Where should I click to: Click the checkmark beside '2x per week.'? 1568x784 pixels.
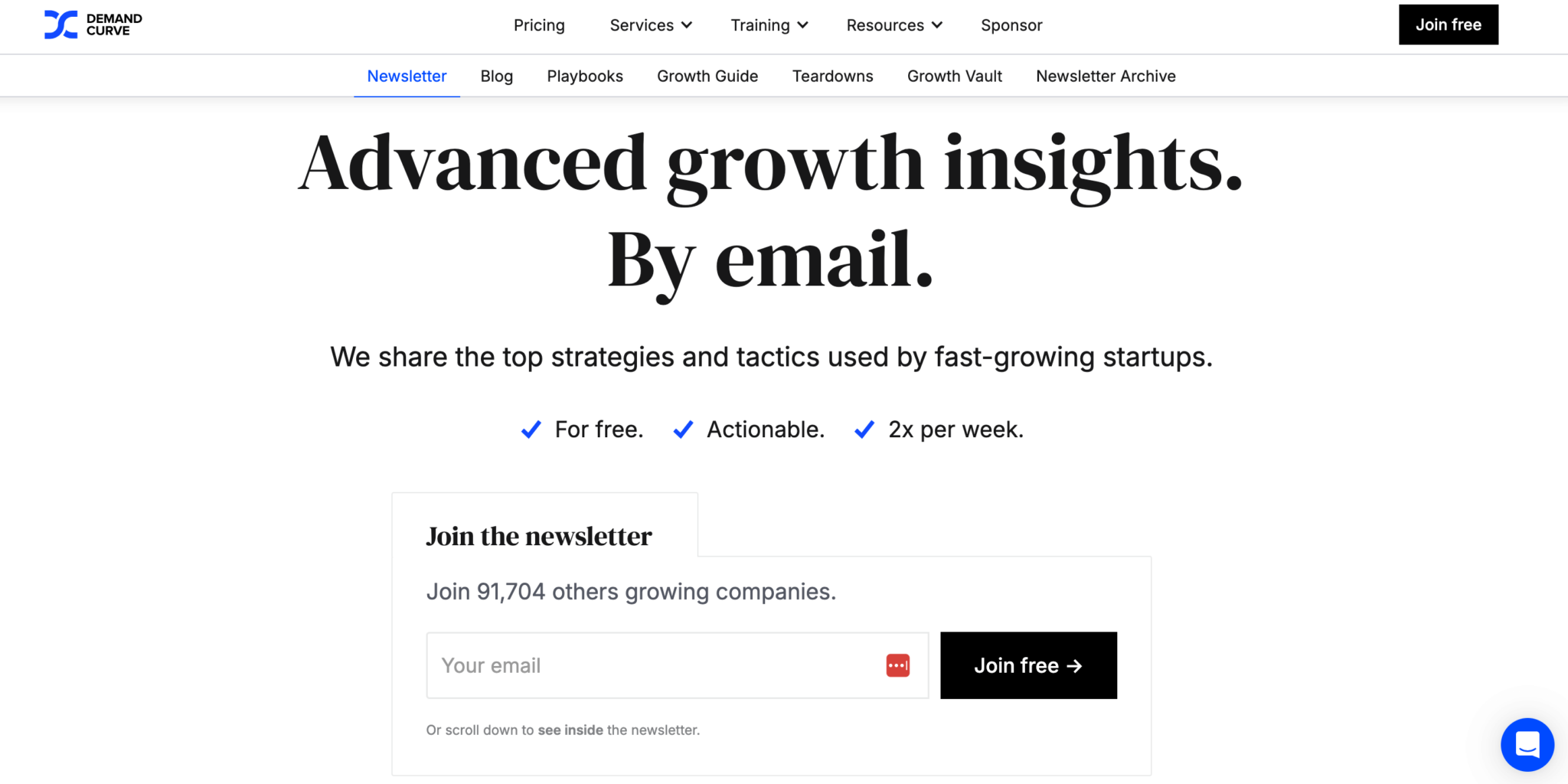coord(864,429)
